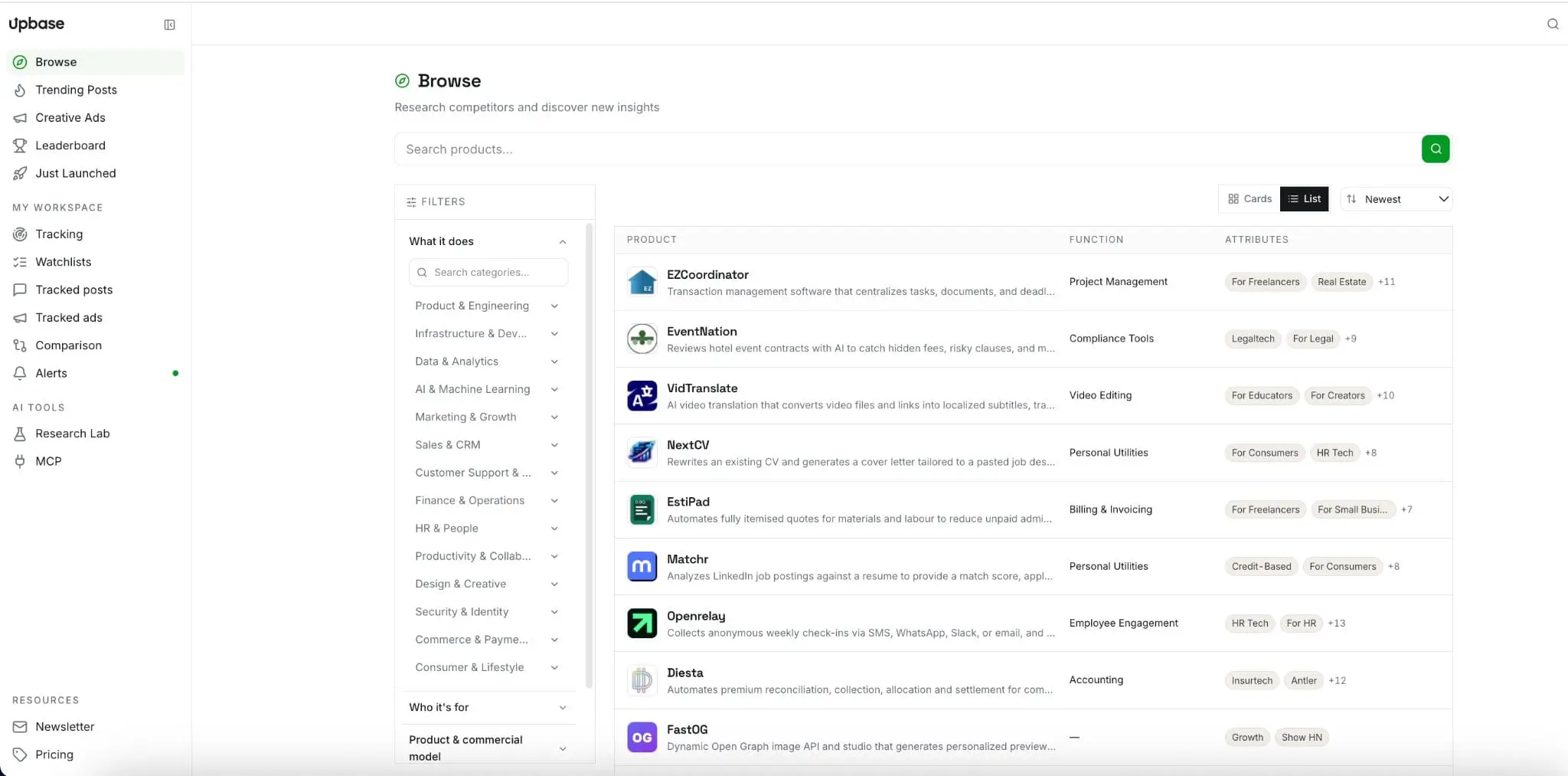Open the EventNation product logo
This screenshot has width=1568, height=776.
(x=642, y=339)
